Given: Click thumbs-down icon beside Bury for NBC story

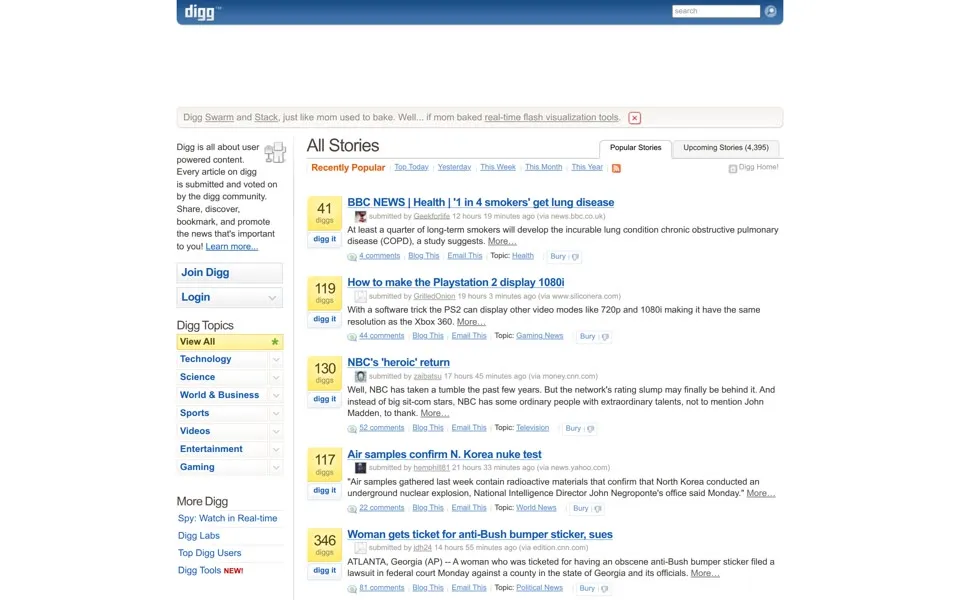Looking at the screenshot, I should tap(590, 429).
